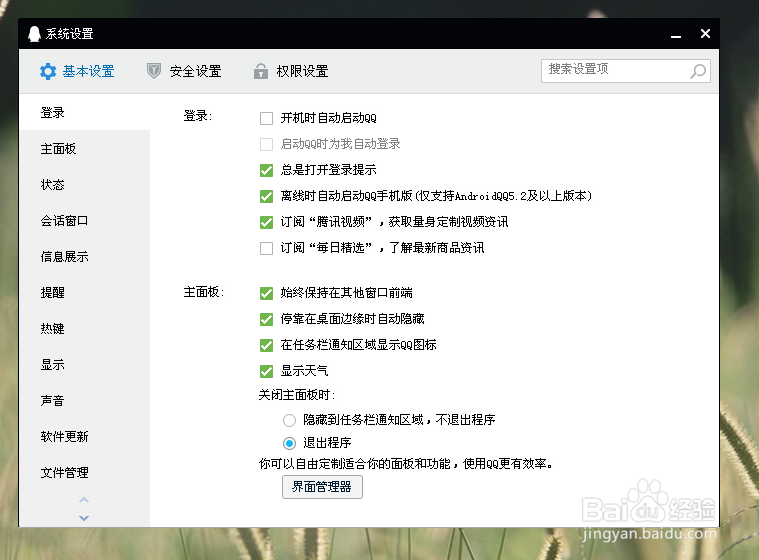759x560 pixels.
Task: Close the 系统设置 window
Action: click(x=705, y=33)
